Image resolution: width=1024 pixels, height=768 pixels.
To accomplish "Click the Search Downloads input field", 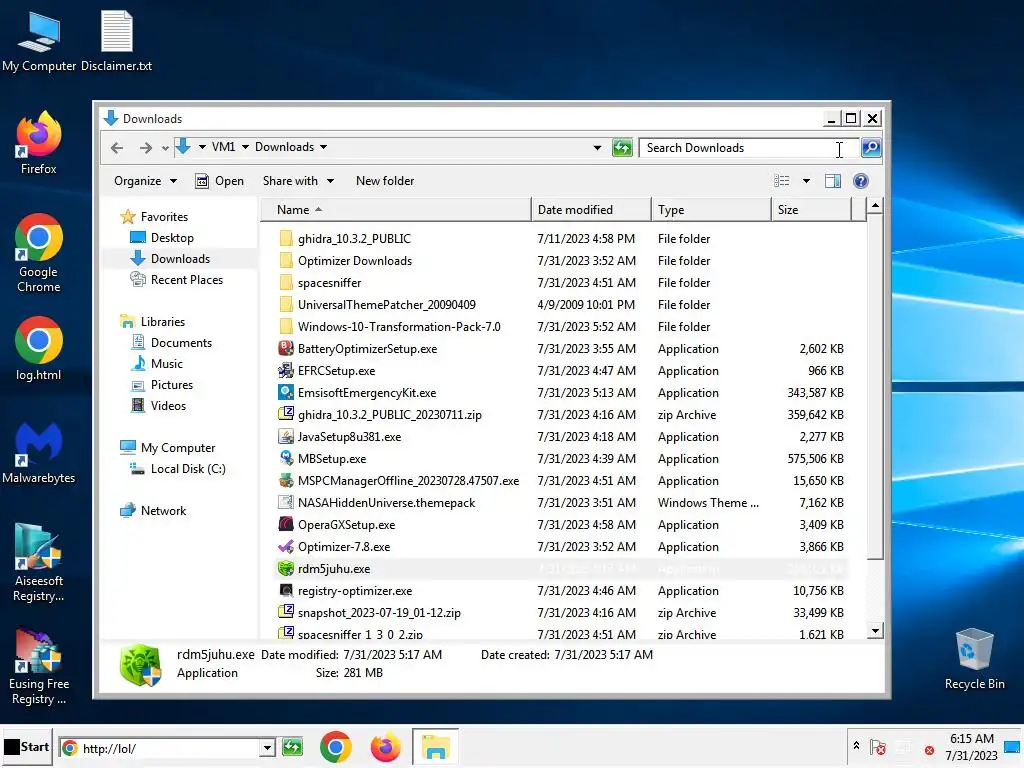I will [x=748, y=148].
